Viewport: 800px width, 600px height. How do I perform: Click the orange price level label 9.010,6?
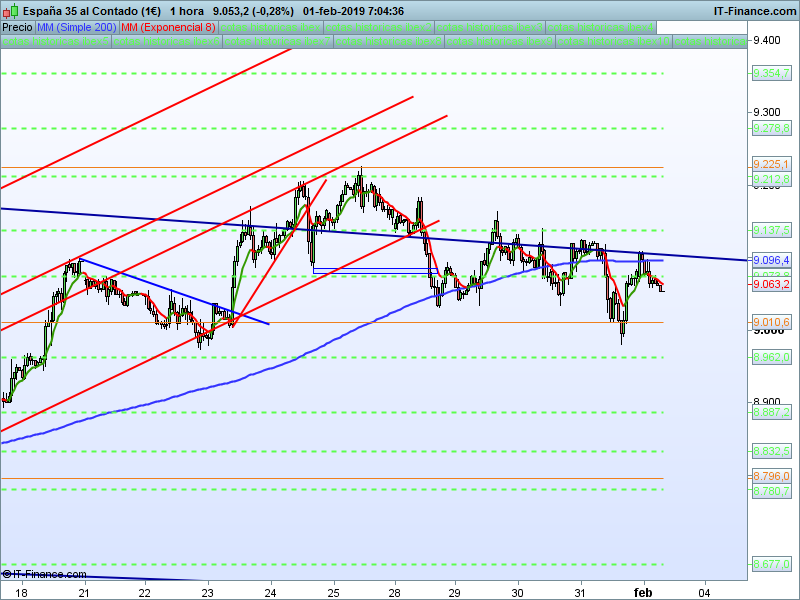pyautogui.click(x=771, y=322)
